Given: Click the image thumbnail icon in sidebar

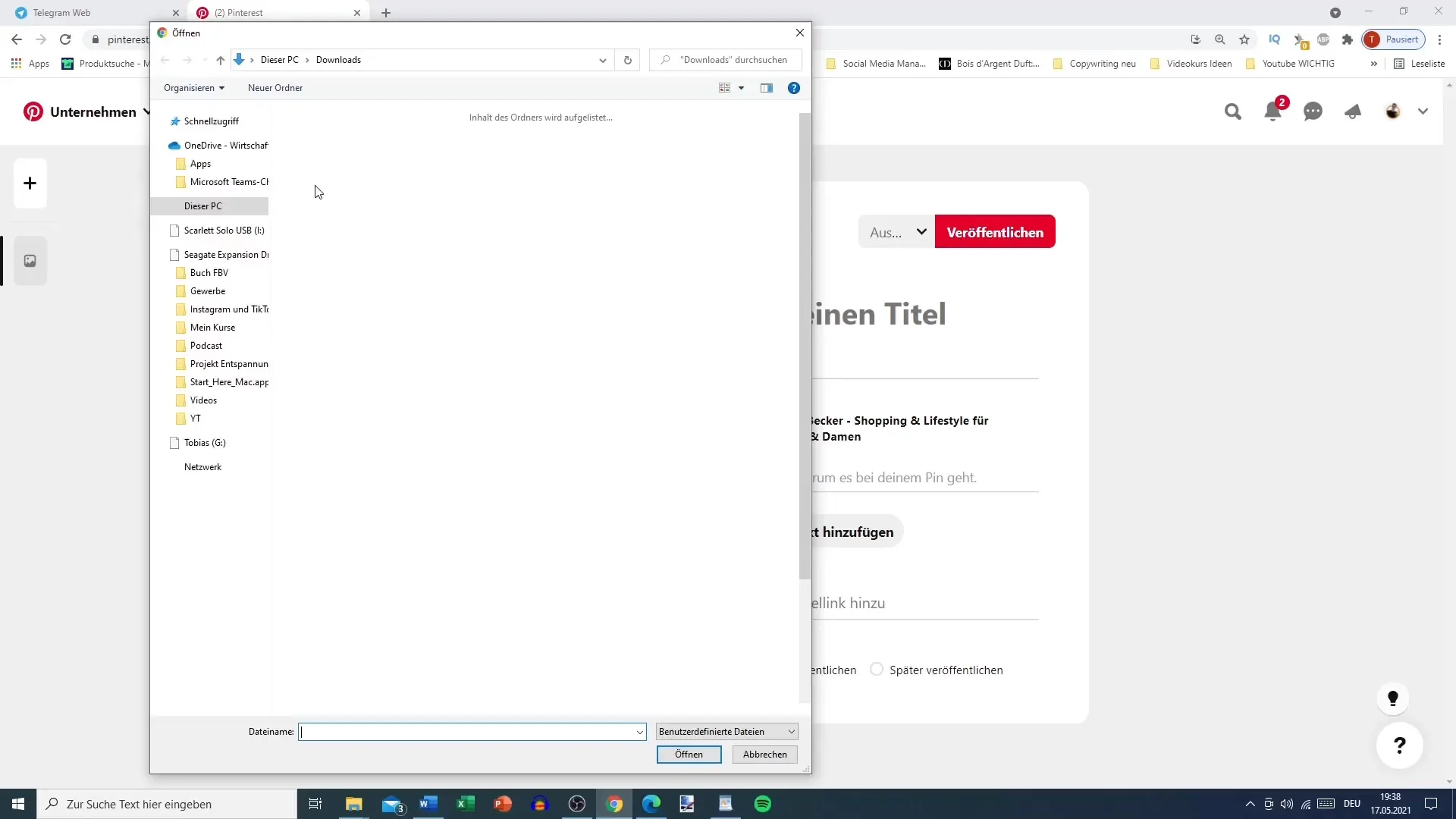Looking at the screenshot, I should 30,261.
